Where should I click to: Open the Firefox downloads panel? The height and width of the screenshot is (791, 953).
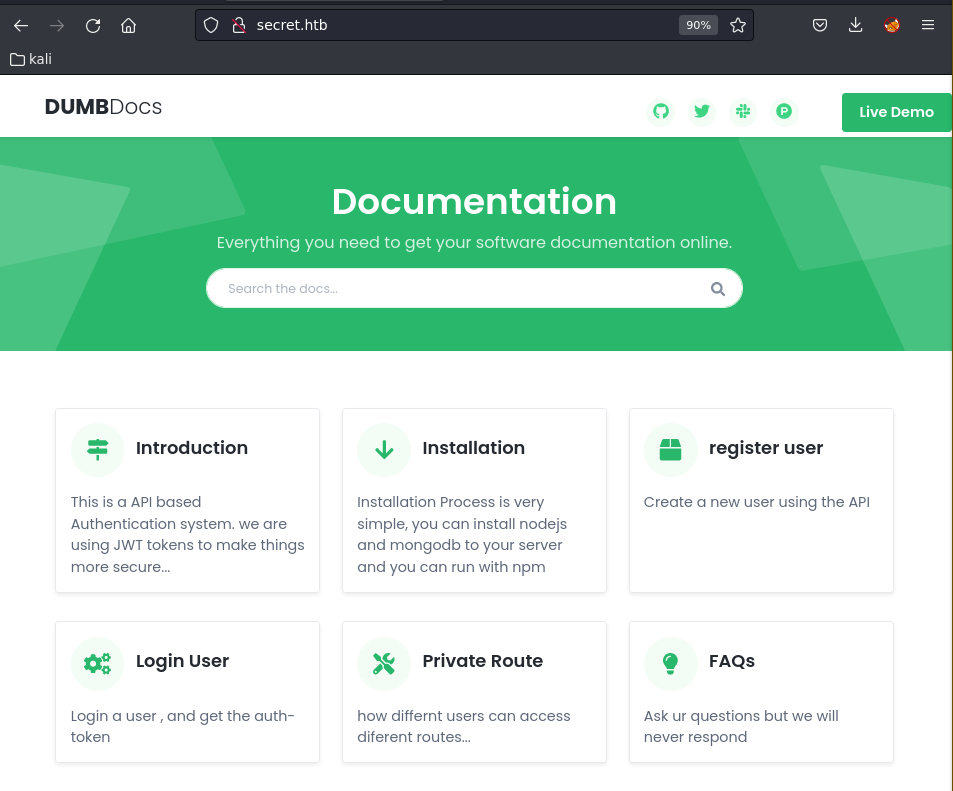click(x=855, y=26)
